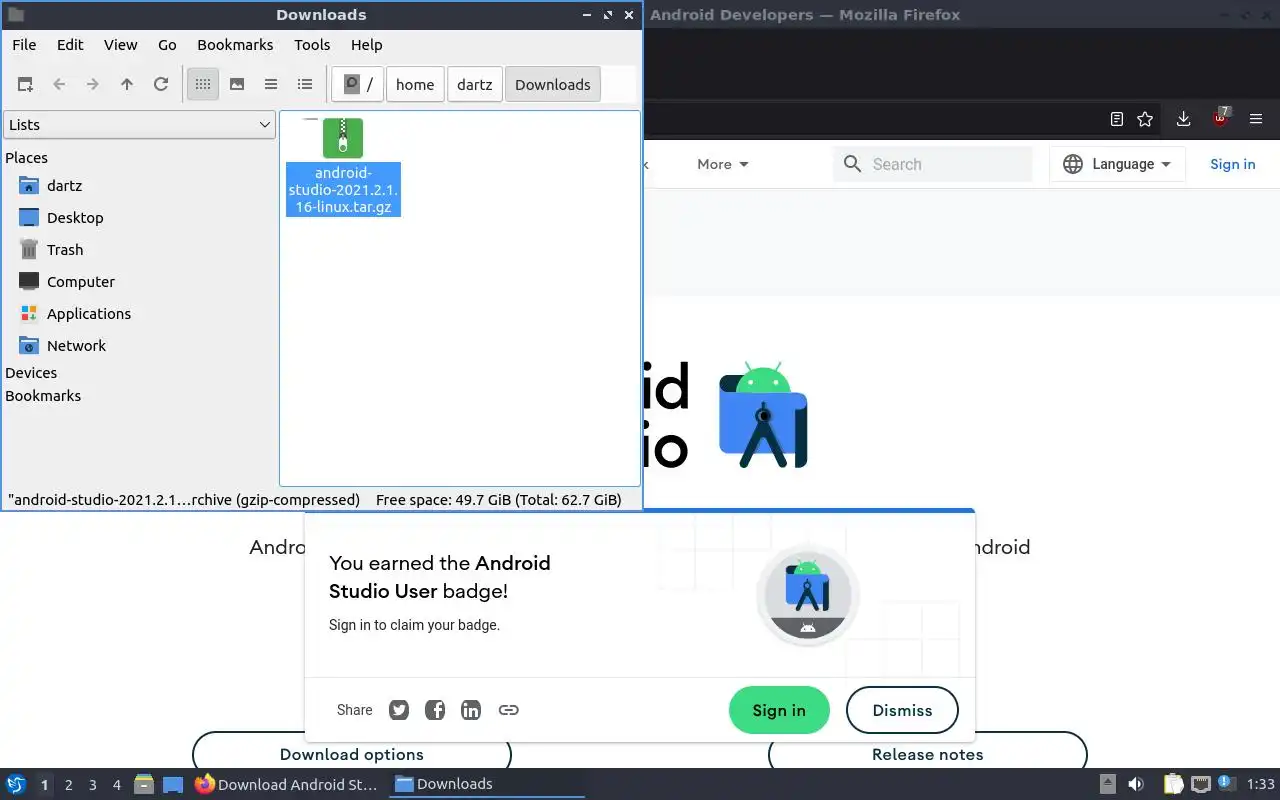Switch to workspace 3

(x=93, y=785)
